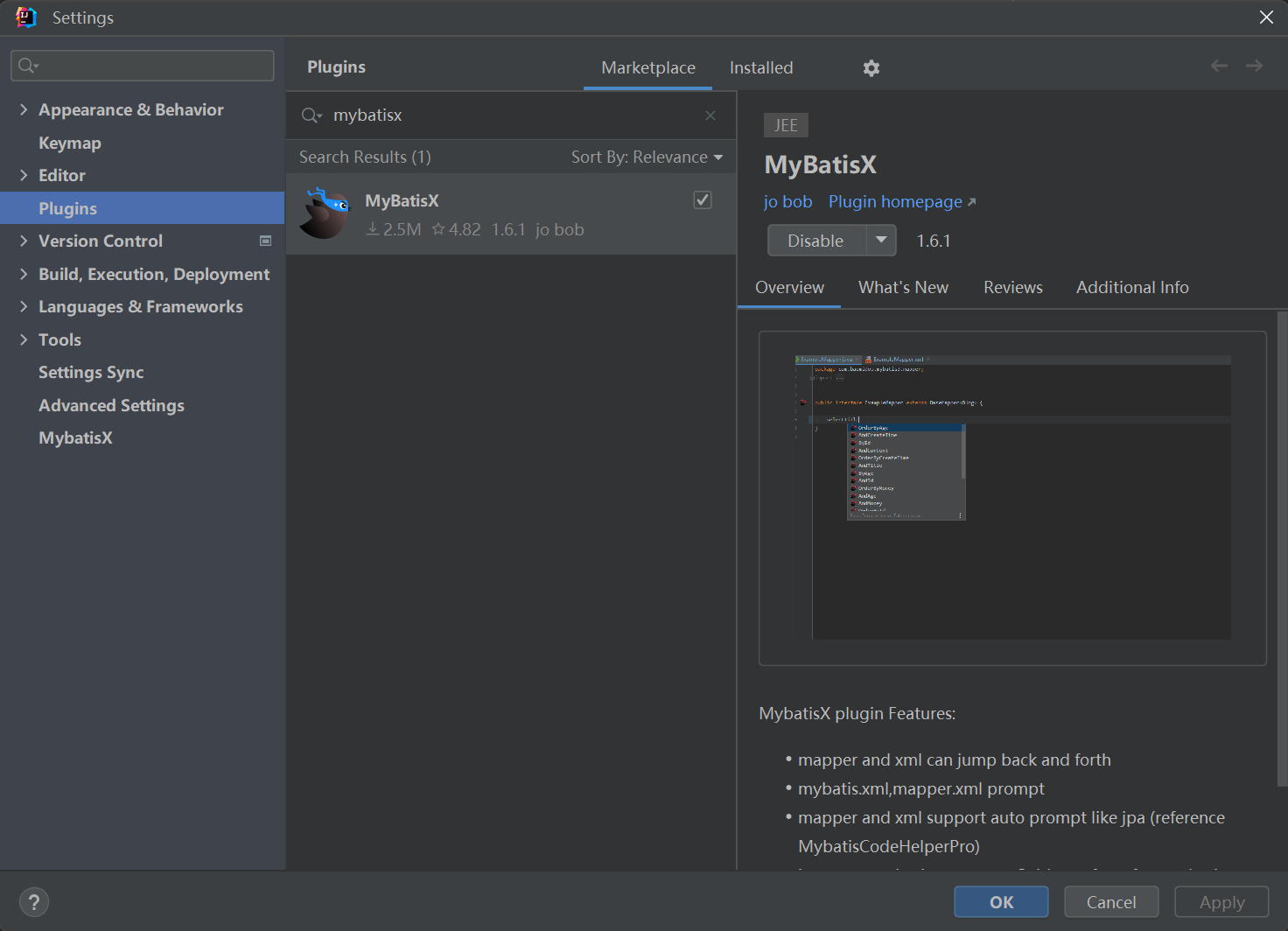Click the JEE category tag
Image resolution: width=1288 pixels, height=931 pixels.
tap(786, 125)
